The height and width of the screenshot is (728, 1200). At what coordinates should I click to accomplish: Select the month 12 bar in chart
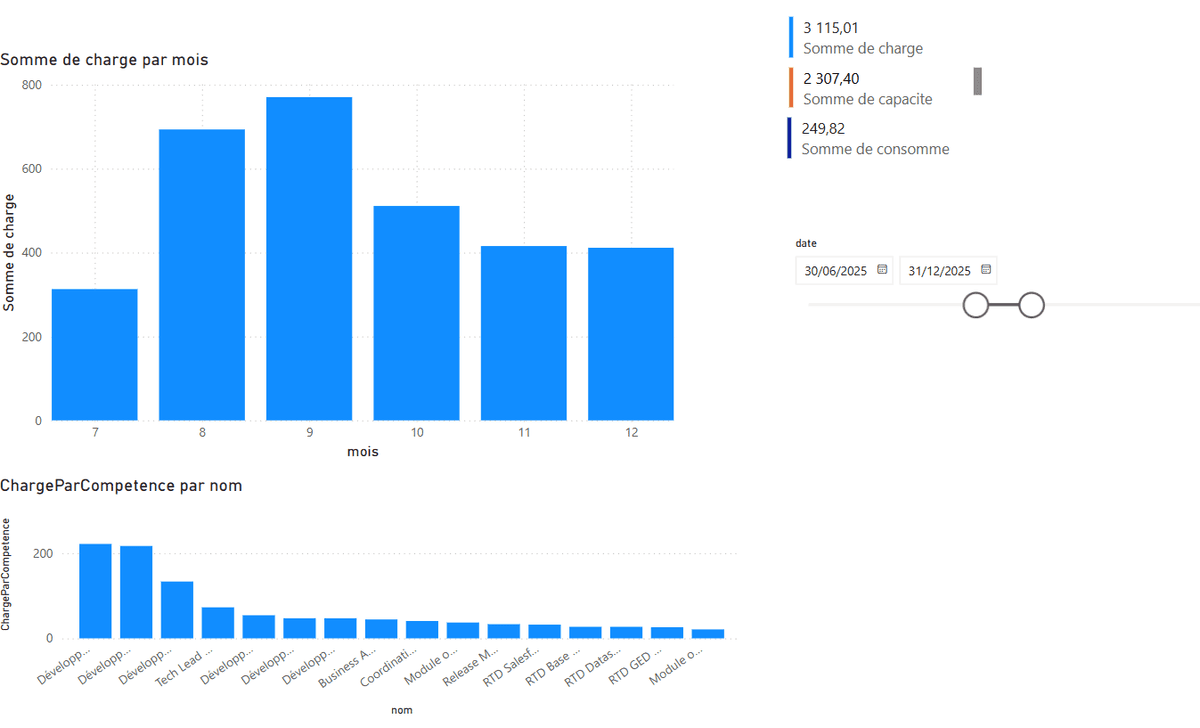[630, 333]
